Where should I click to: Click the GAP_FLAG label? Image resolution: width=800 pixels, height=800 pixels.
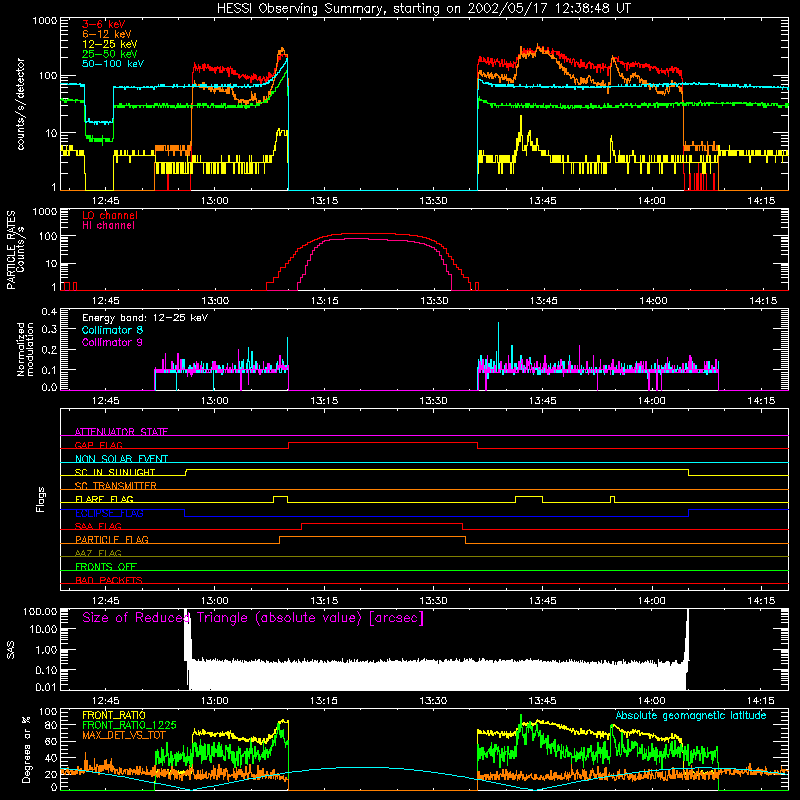coord(98,445)
